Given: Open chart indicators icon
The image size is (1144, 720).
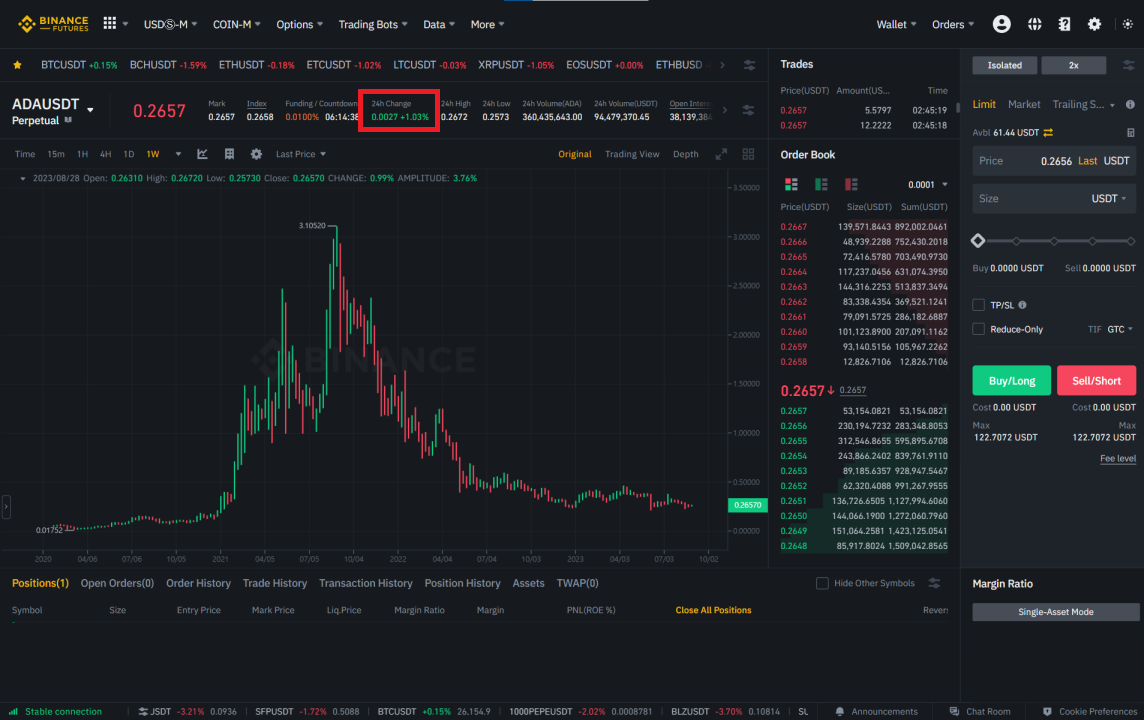Looking at the screenshot, I should click(x=202, y=154).
